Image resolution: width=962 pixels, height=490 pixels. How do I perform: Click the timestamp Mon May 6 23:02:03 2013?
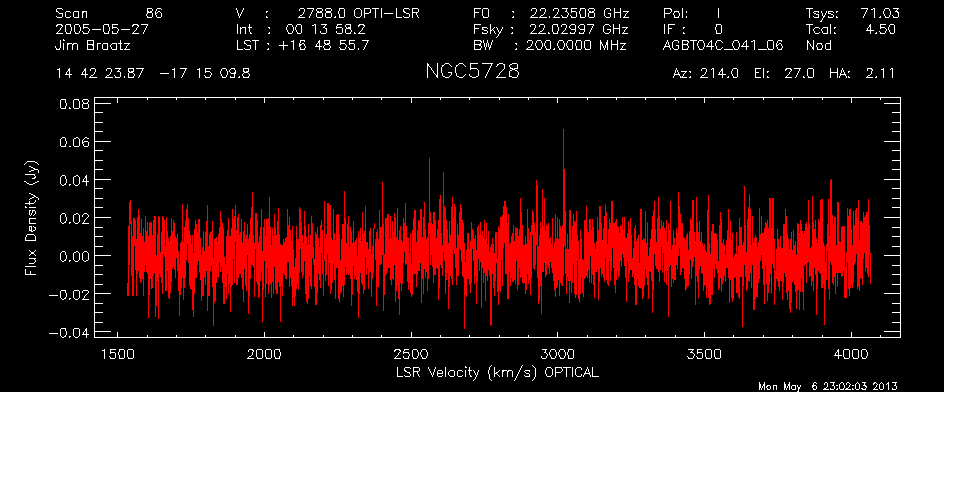[828, 386]
